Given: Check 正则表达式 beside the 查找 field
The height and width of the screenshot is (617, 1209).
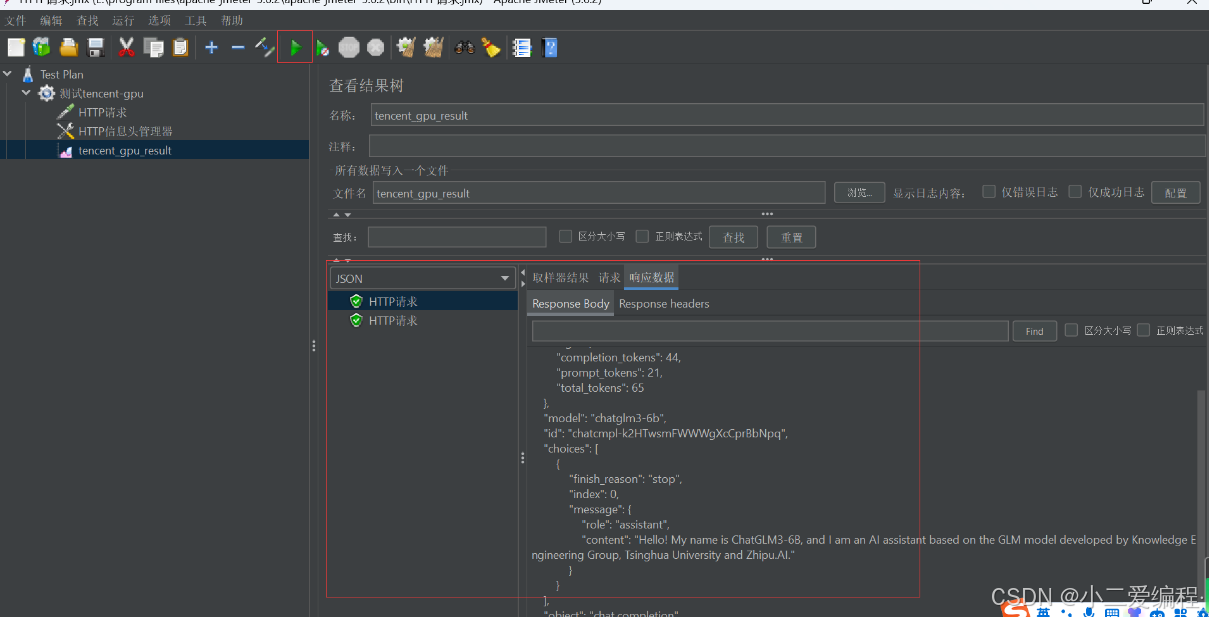Looking at the screenshot, I should coord(642,237).
